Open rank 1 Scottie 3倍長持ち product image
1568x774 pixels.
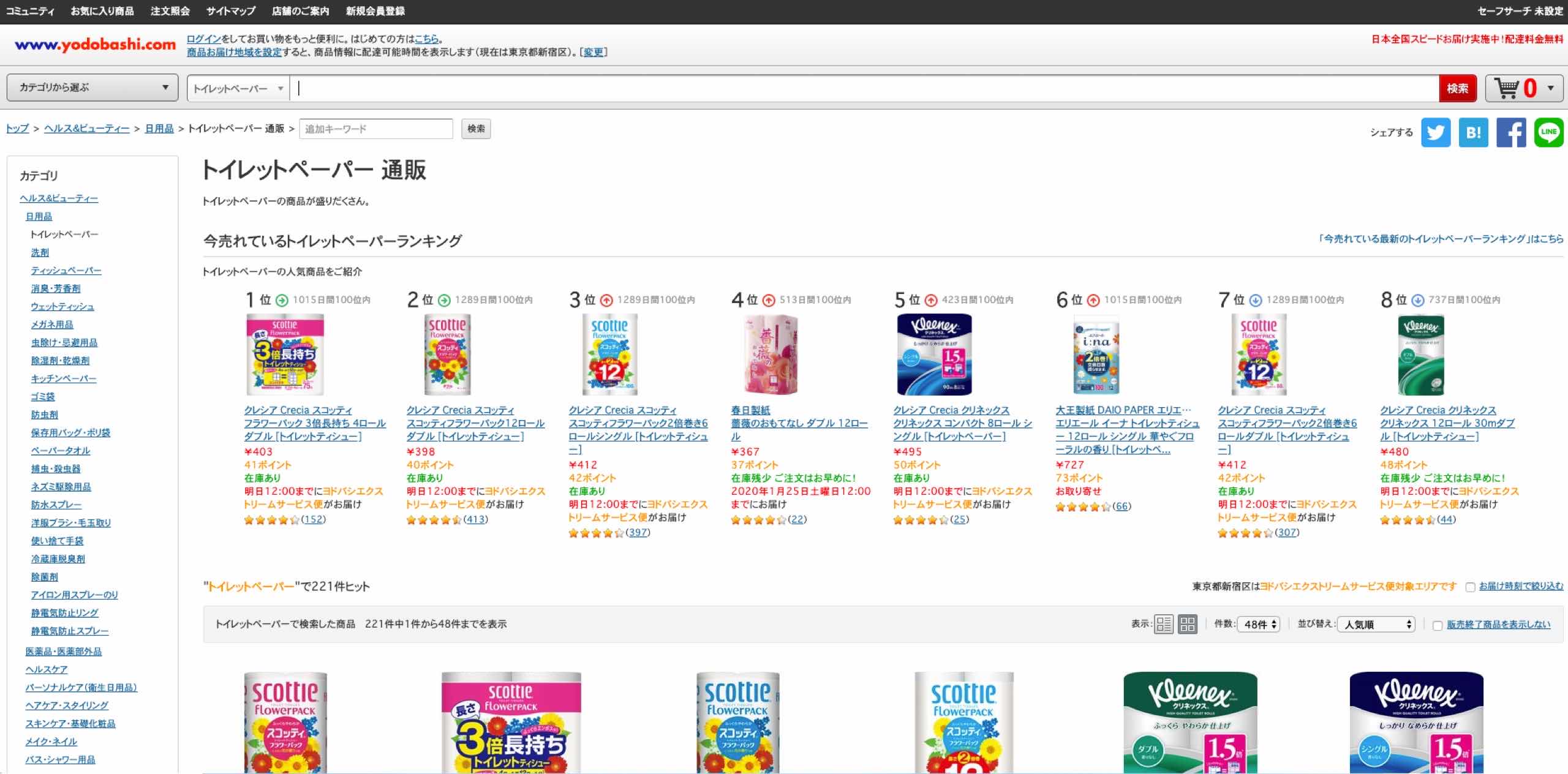point(285,355)
